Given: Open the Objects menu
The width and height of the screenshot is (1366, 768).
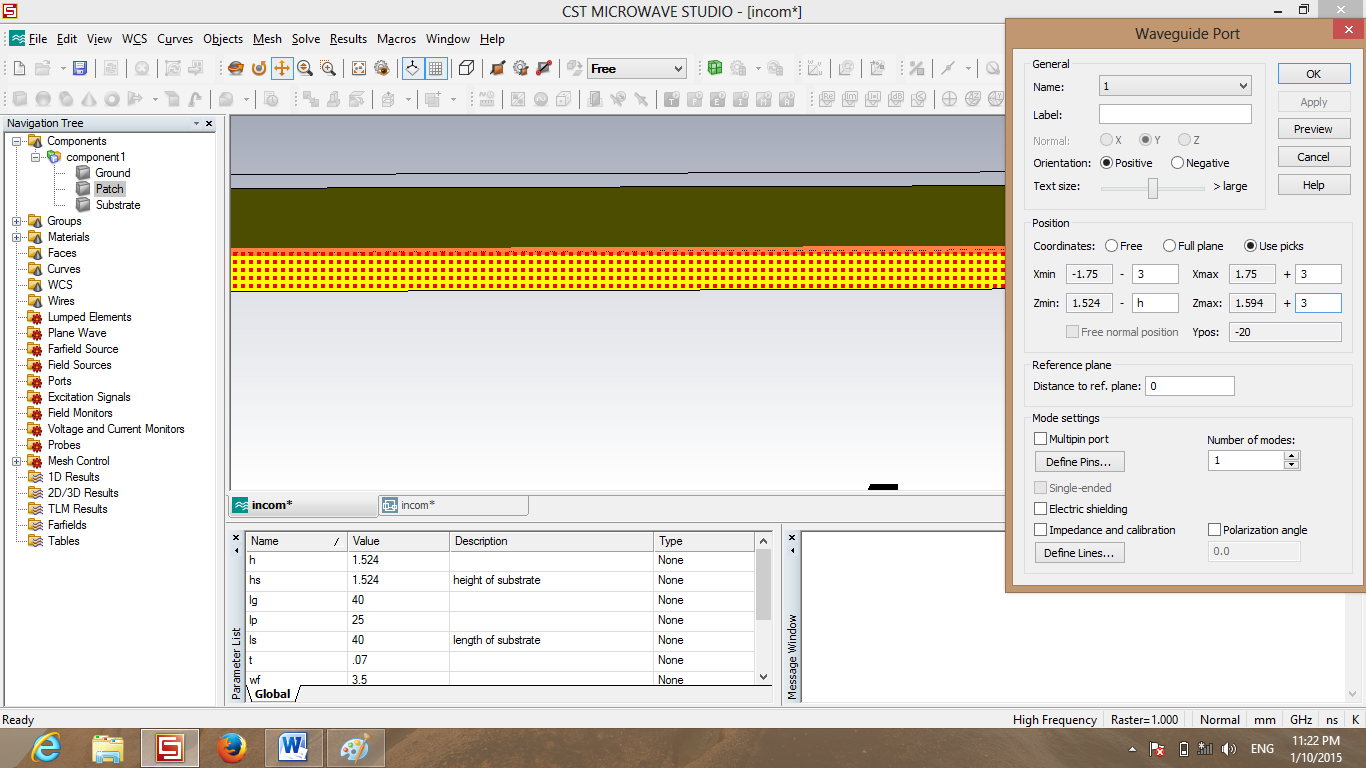Looking at the screenshot, I should coord(223,39).
